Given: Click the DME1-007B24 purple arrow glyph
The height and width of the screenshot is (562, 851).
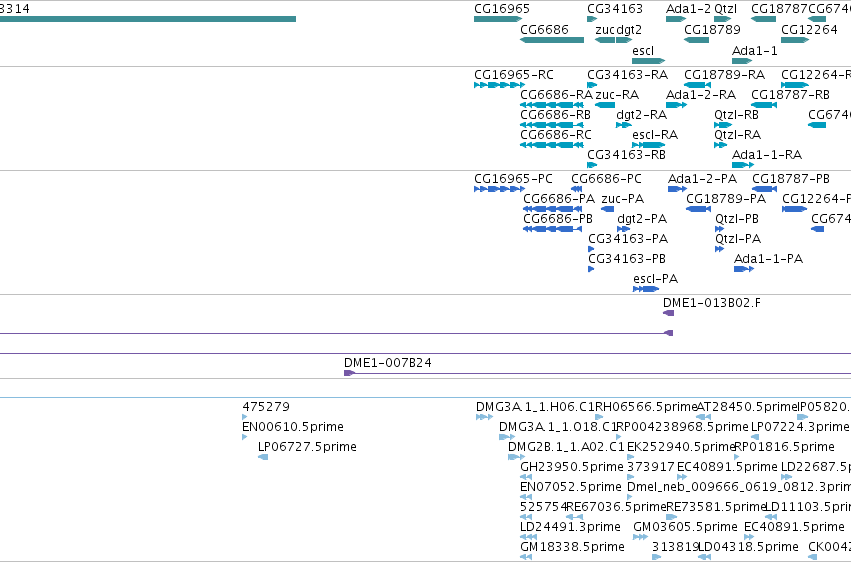Looking at the screenshot, I should [350, 373].
